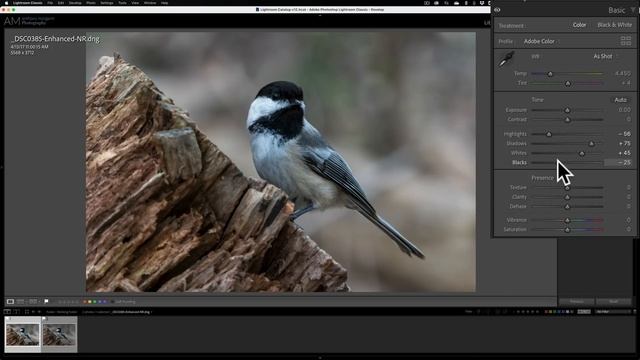The image size is (640, 360).
Task: Go forward using the filmstrip right arrow
Action: pyautogui.click(x=39, y=312)
